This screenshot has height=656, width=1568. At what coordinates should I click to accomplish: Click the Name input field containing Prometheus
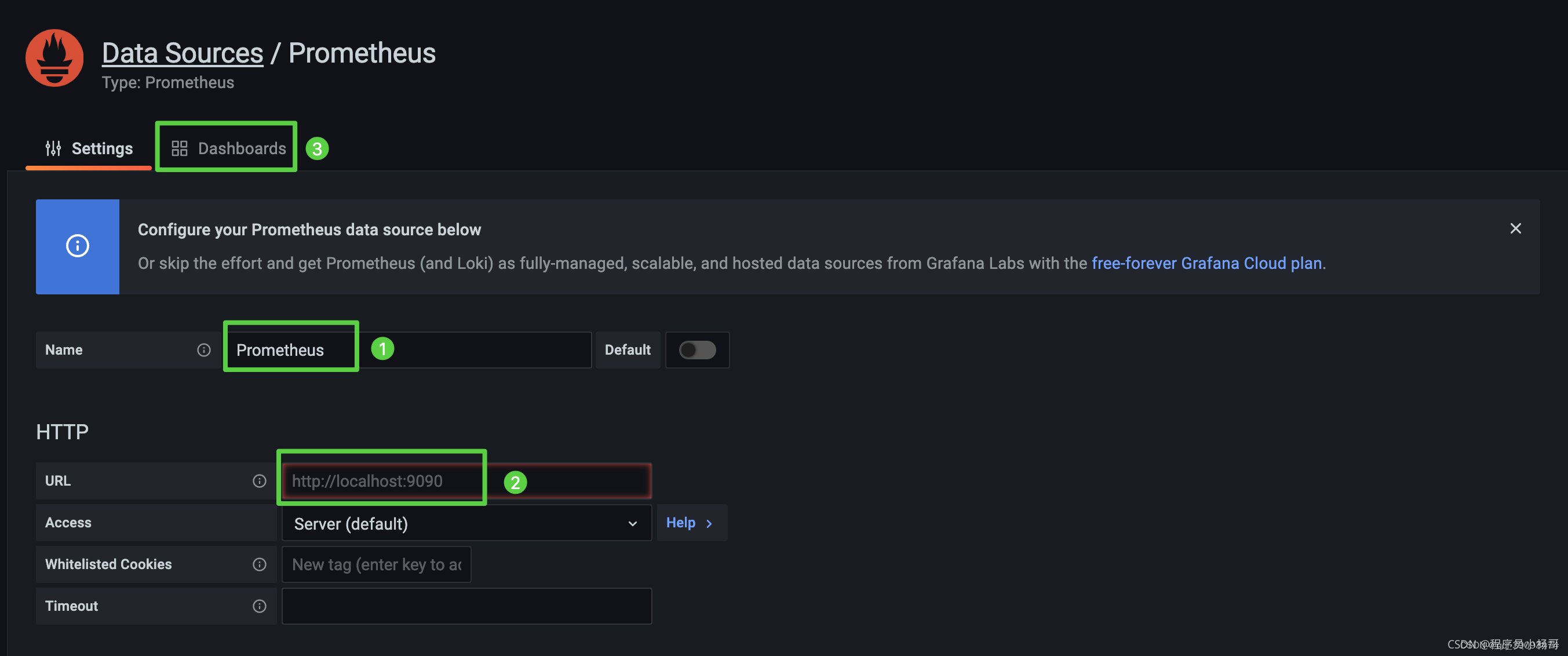click(x=409, y=349)
